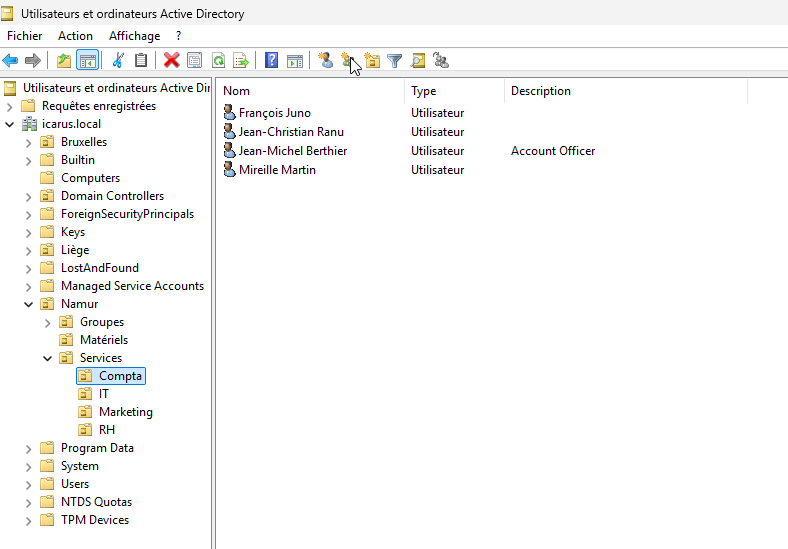The height and width of the screenshot is (549, 788).
Task: Select the RH organizational unit
Action: (107, 430)
